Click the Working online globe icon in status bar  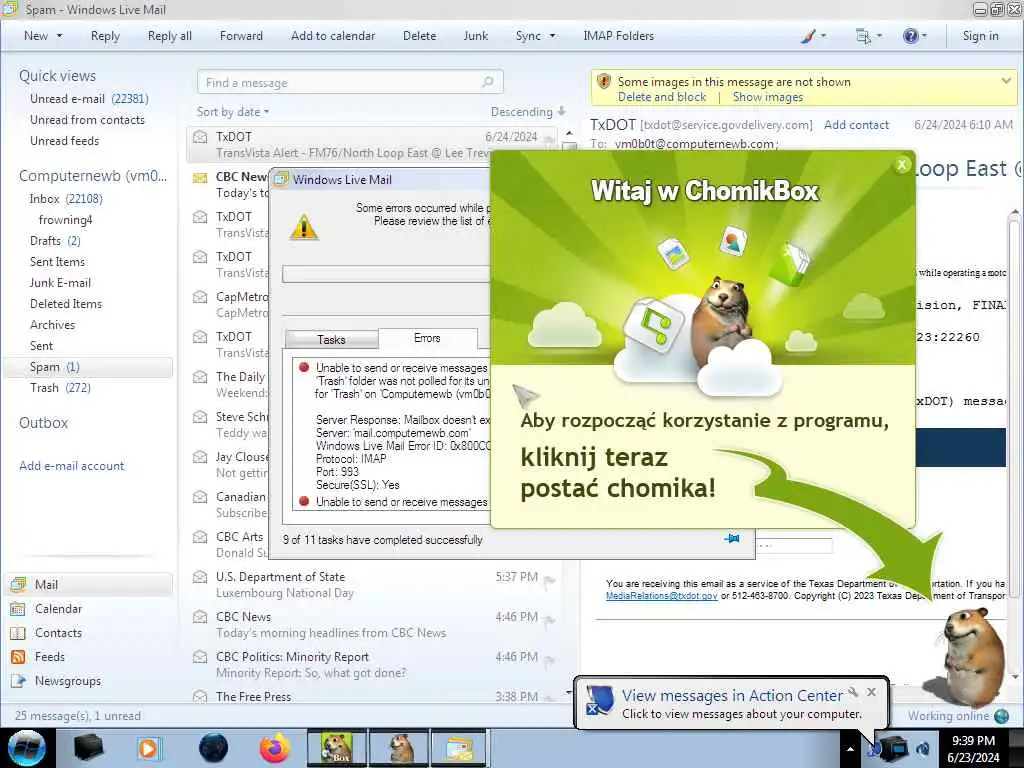(1002, 716)
